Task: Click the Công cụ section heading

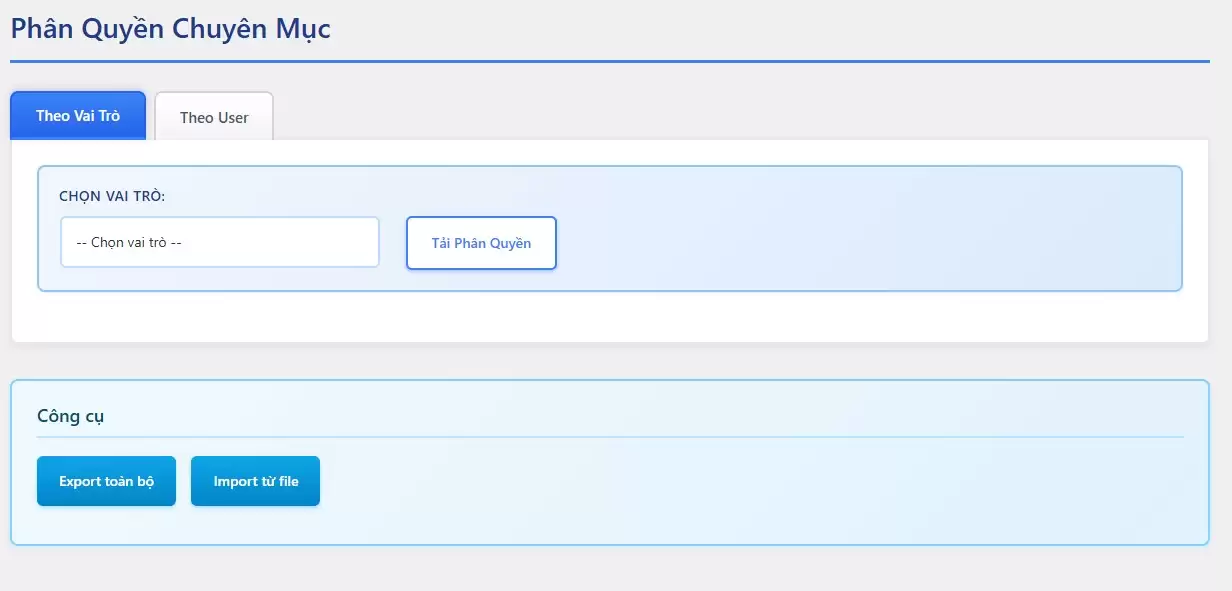Action: (x=70, y=415)
